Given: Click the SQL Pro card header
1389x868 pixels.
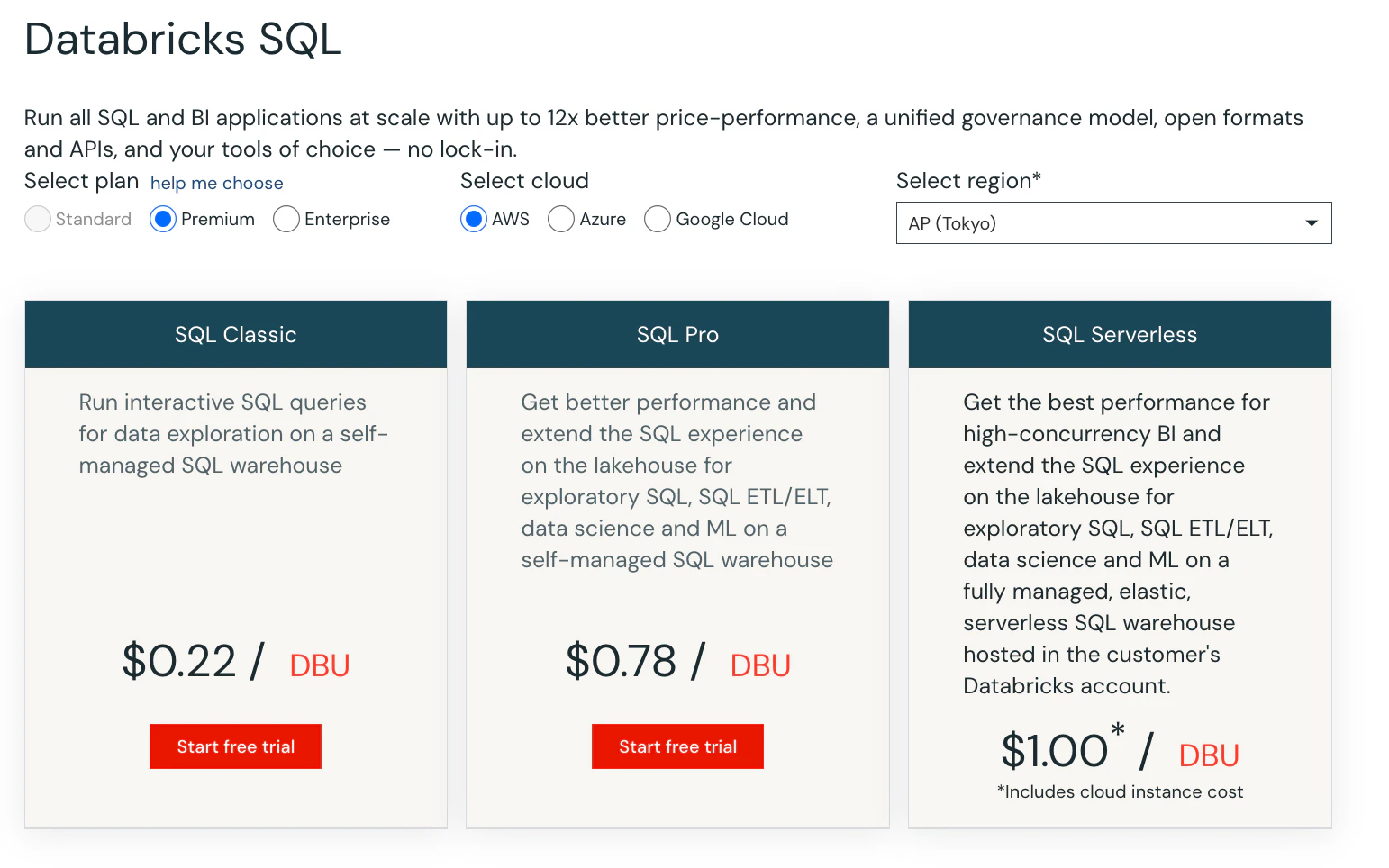Looking at the screenshot, I should click(677, 334).
